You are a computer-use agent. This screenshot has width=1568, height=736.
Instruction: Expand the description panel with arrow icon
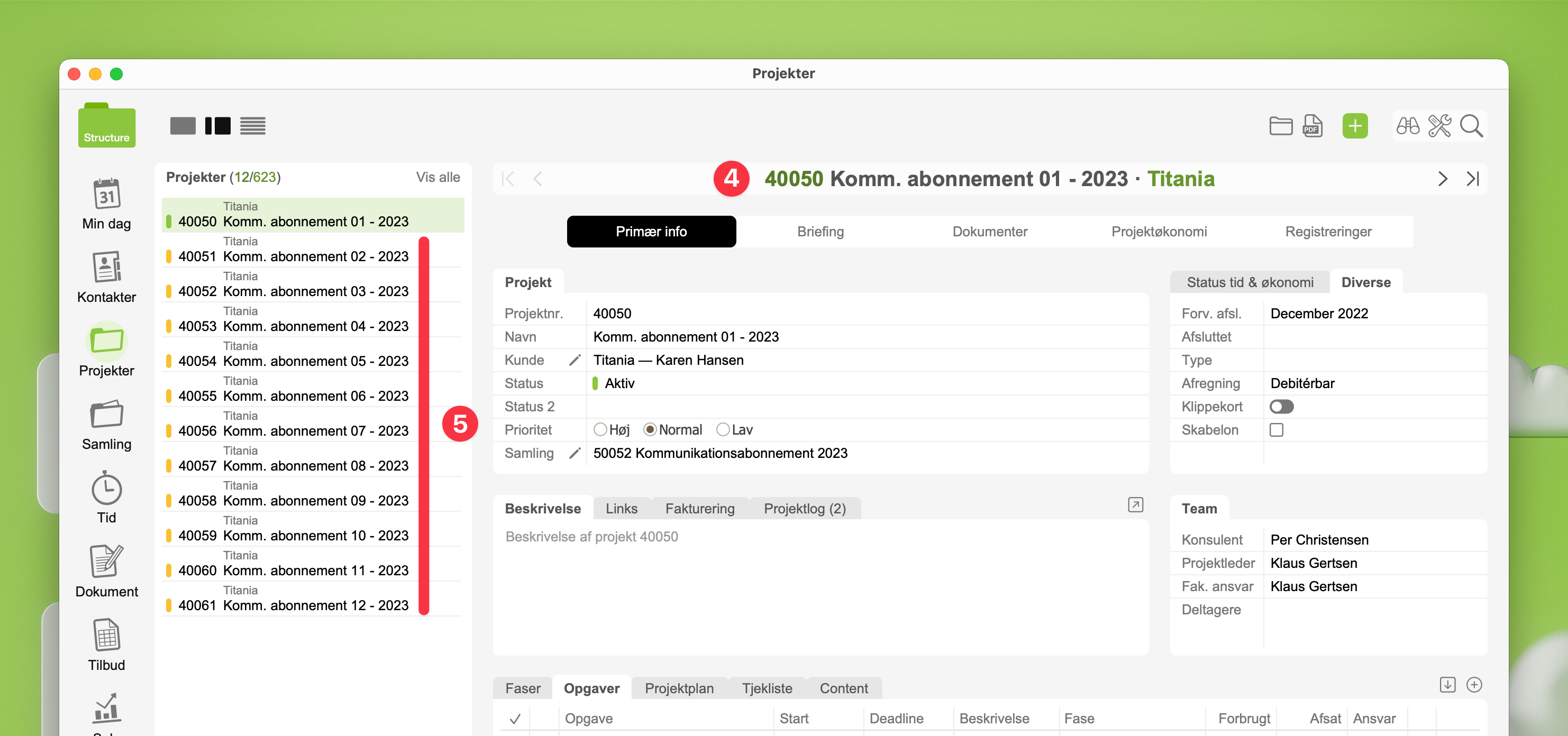1135,505
